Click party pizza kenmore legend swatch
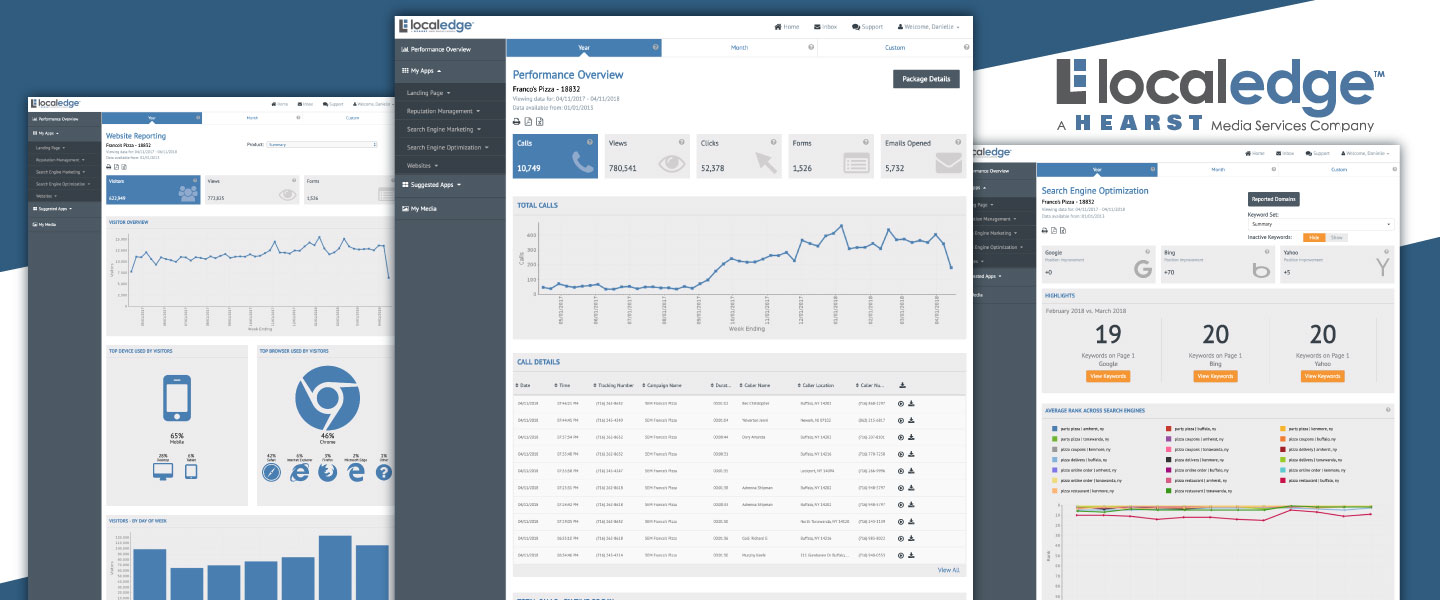Viewport: 1440px width, 600px height. point(1282,428)
